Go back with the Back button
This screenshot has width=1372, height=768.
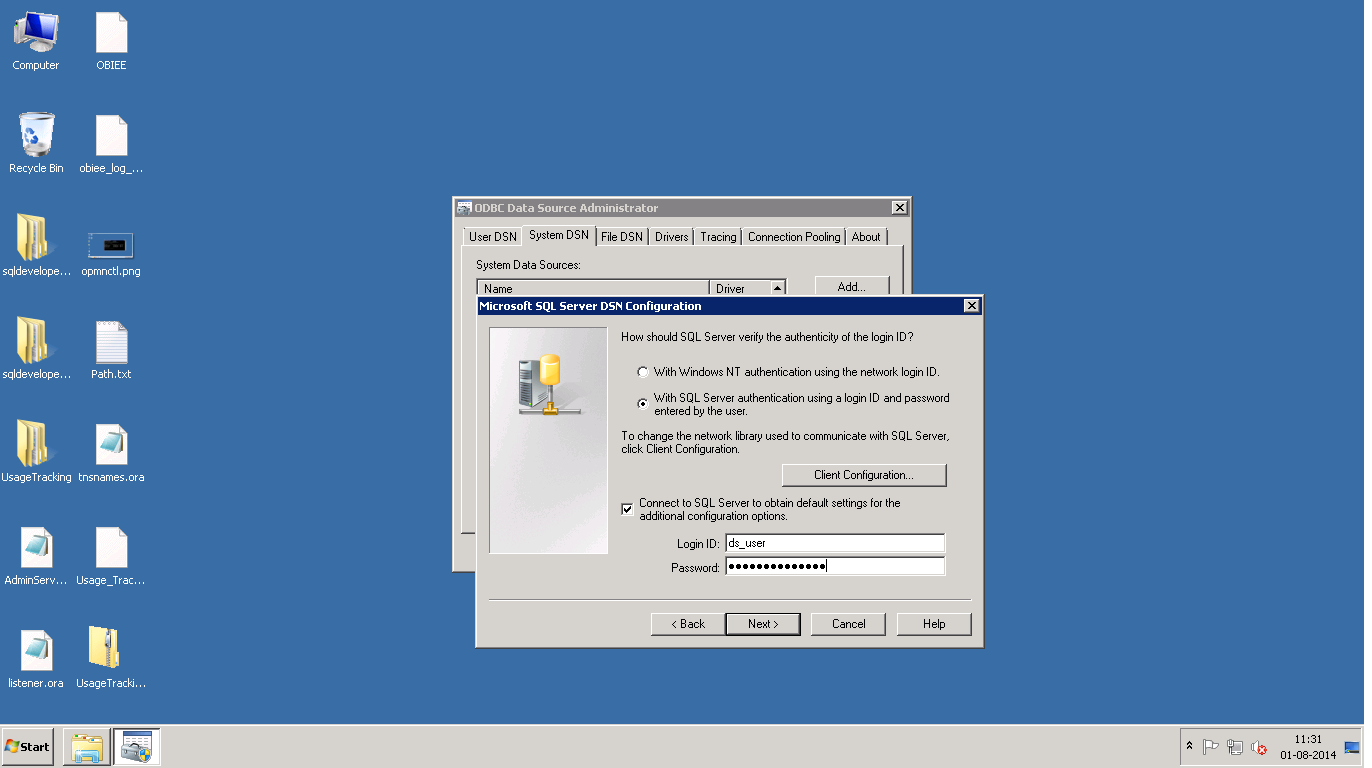pos(686,624)
